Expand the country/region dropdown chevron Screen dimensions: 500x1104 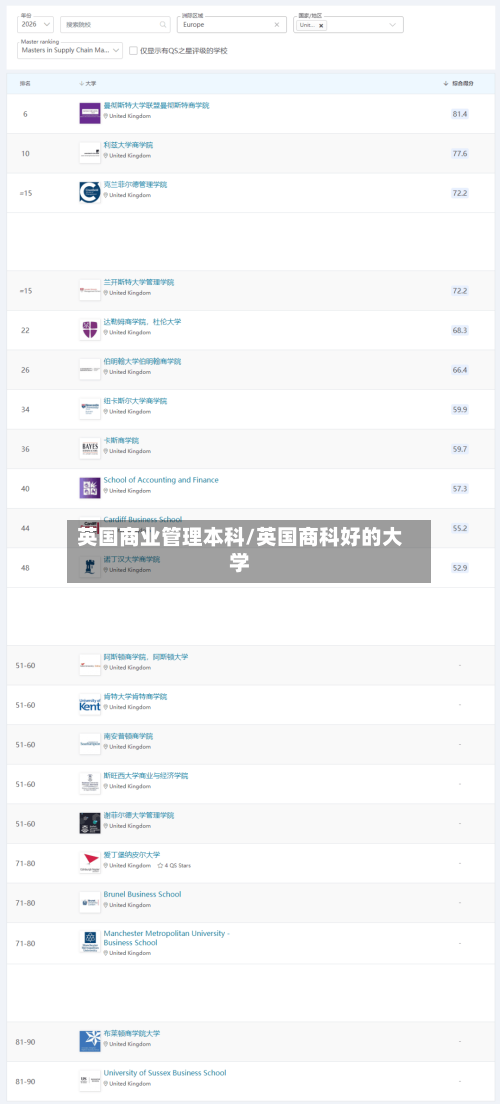click(x=392, y=25)
